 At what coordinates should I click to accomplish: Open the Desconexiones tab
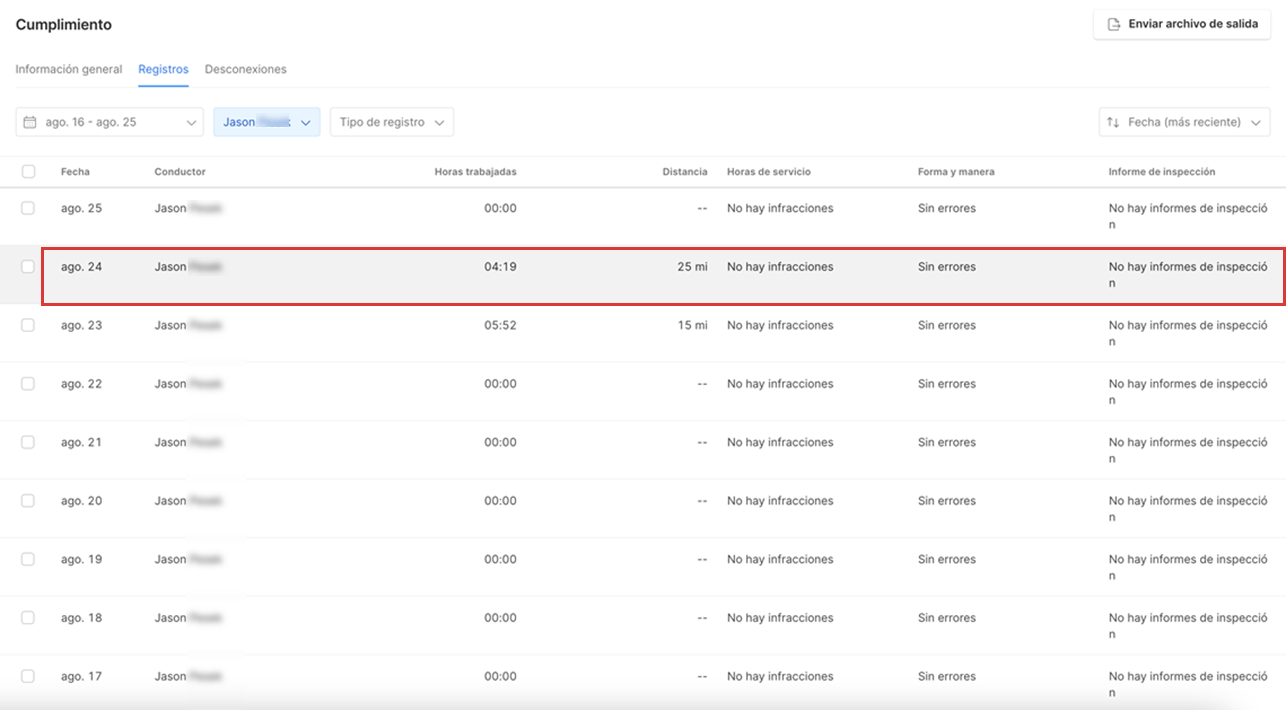click(246, 70)
